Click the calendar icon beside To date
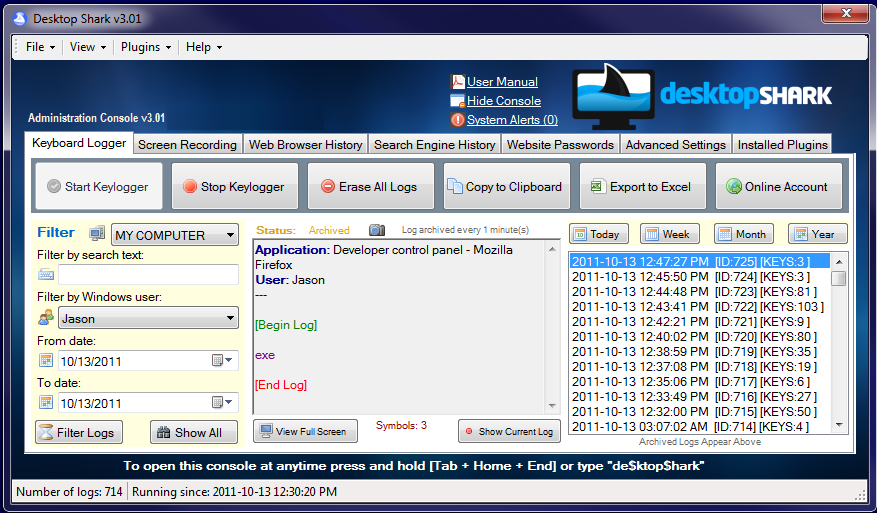Image resolution: width=877 pixels, height=513 pixels. click(46, 402)
